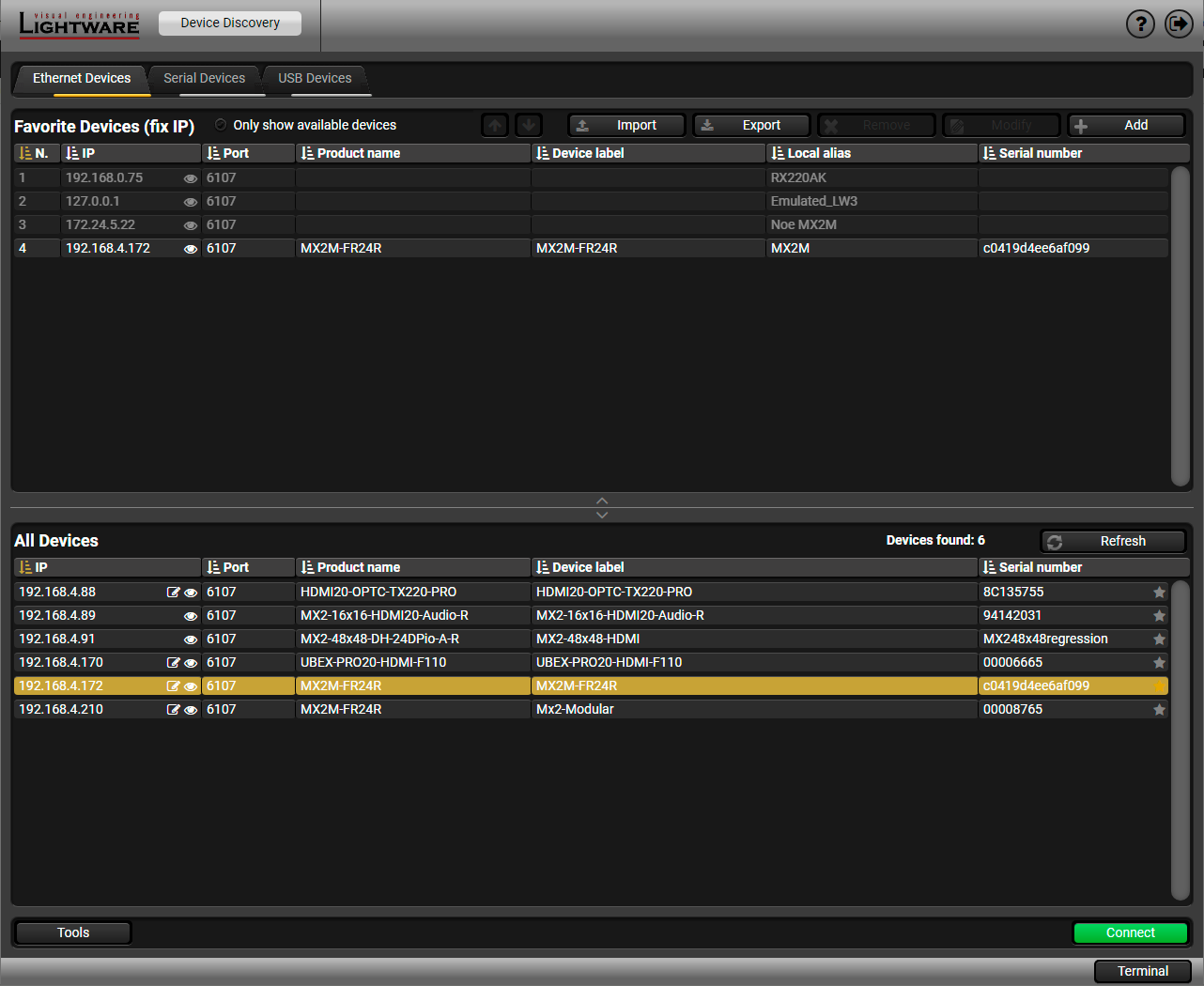Viewport: 1204px width, 986px height.
Task: Sort Favorite Devices by Serial number
Action: click(x=1084, y=153)
